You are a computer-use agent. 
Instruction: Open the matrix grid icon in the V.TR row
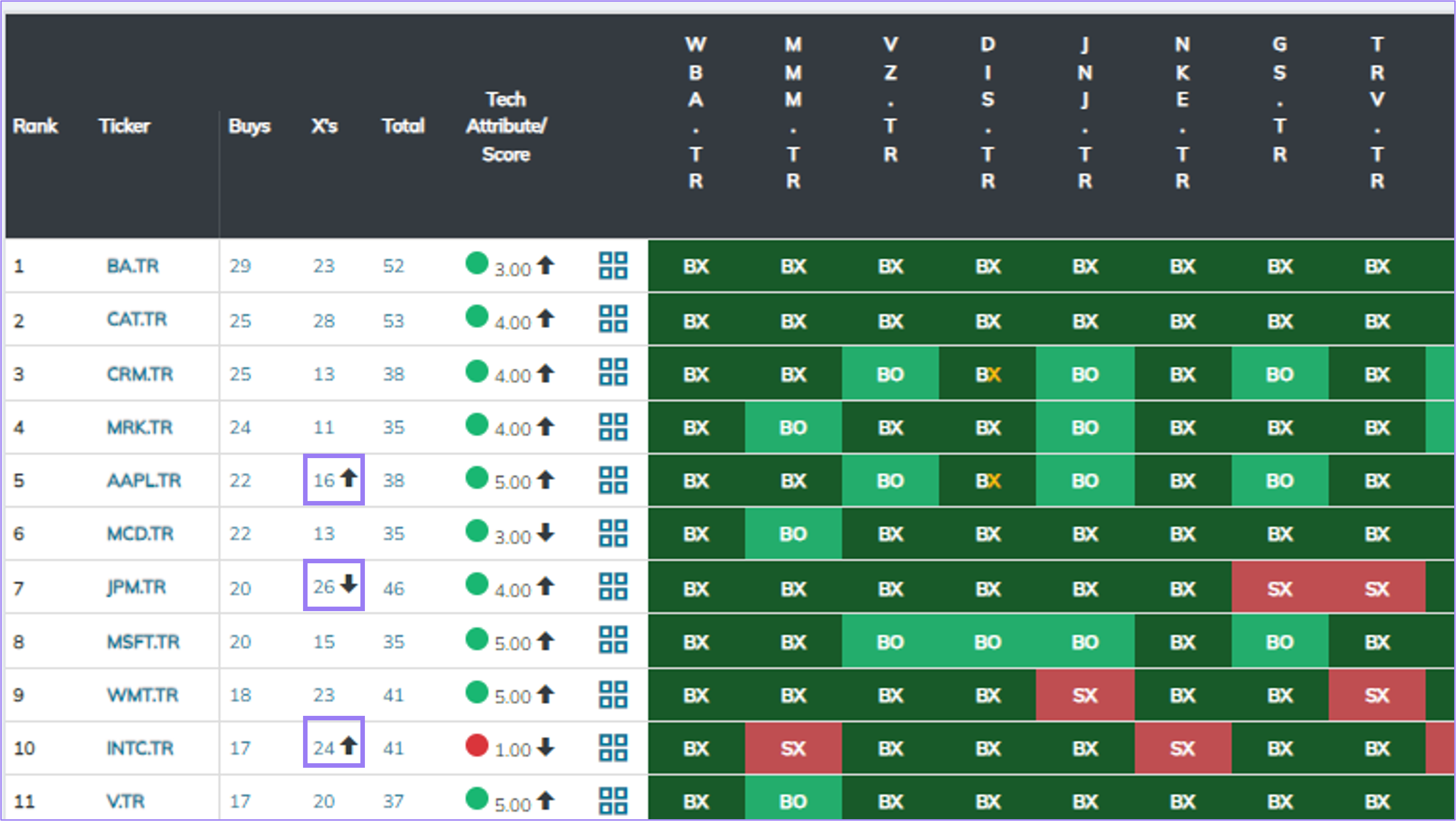coord(613,802)
